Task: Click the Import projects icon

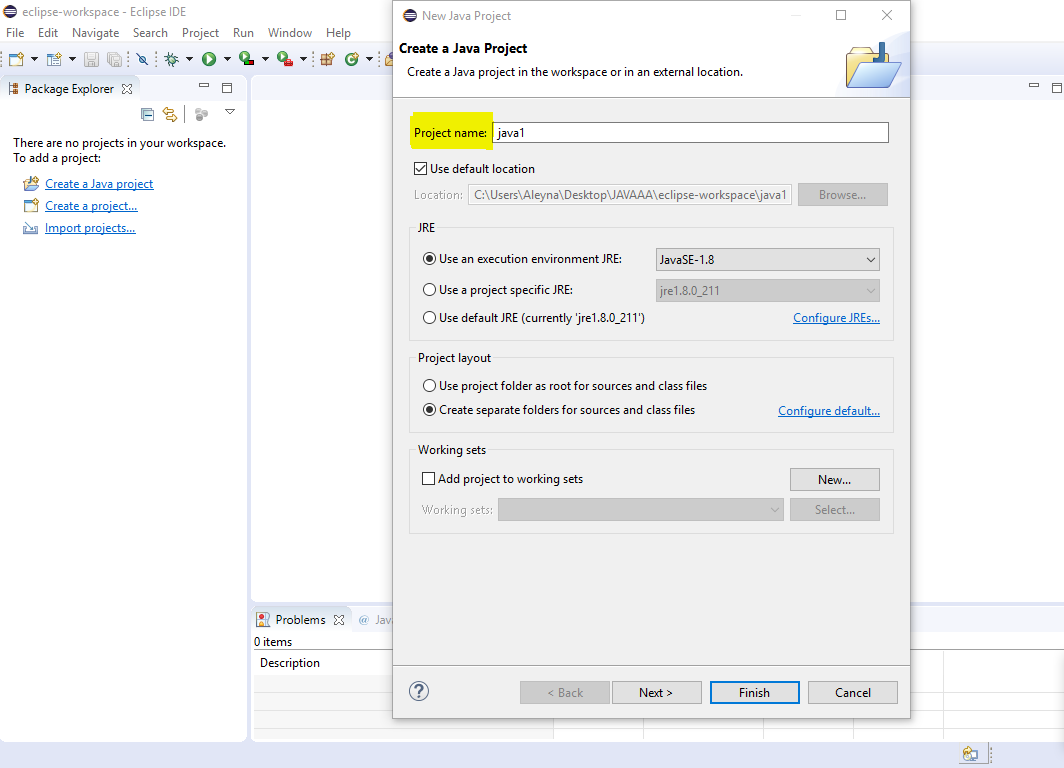Action: [x=31, y=228]
